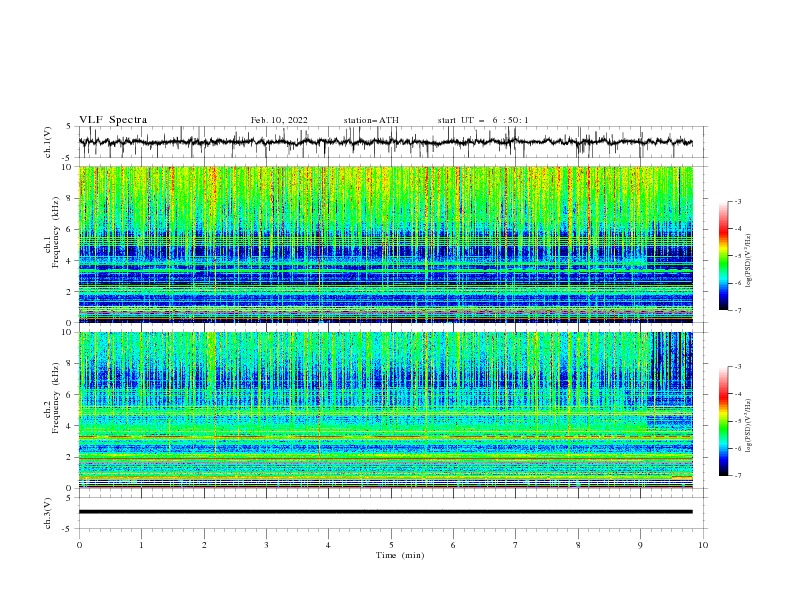This screenshot has width=792, height=612.
Task: Click time axis tick label '0'
Action: [79, 545]
